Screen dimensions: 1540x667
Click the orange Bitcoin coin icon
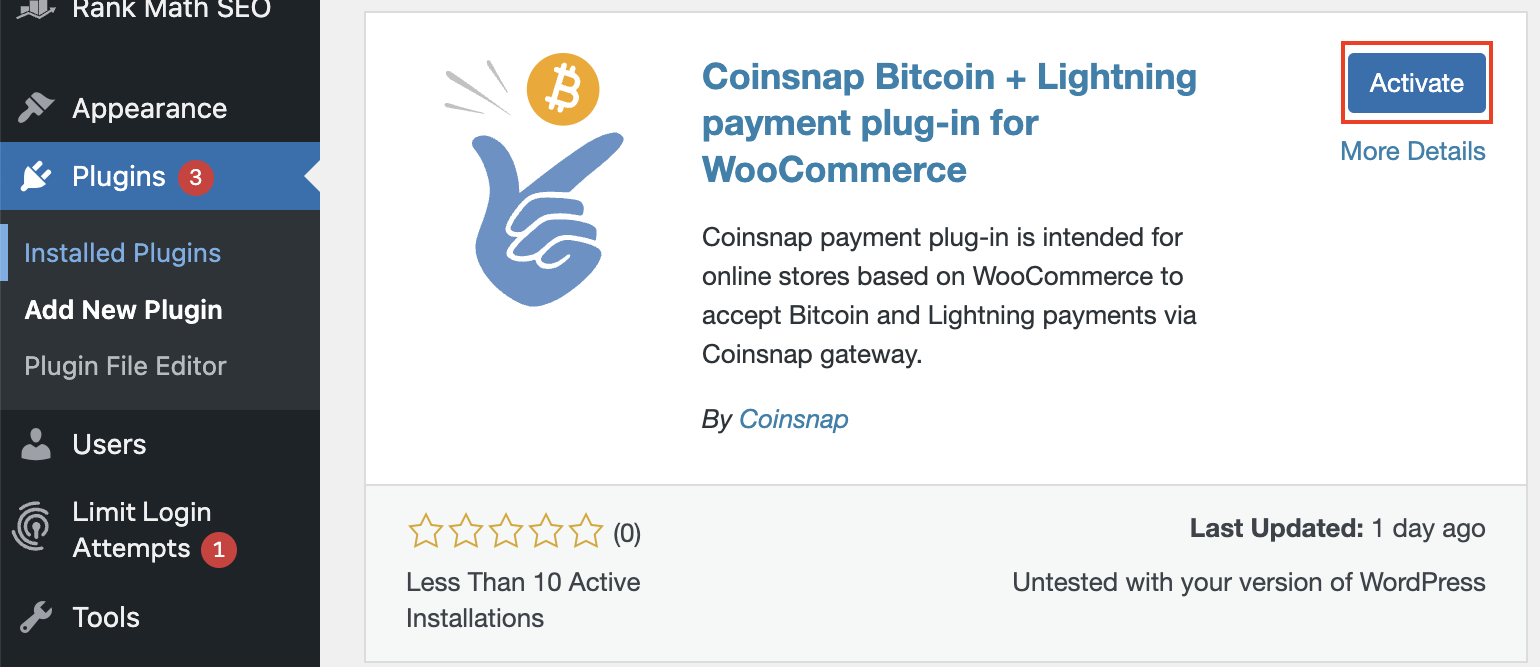click(562, 90)
